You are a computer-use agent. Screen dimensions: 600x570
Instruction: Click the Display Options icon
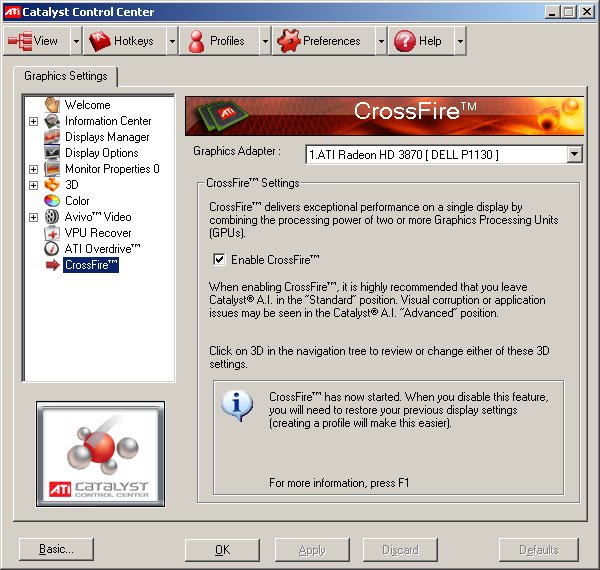52,153
